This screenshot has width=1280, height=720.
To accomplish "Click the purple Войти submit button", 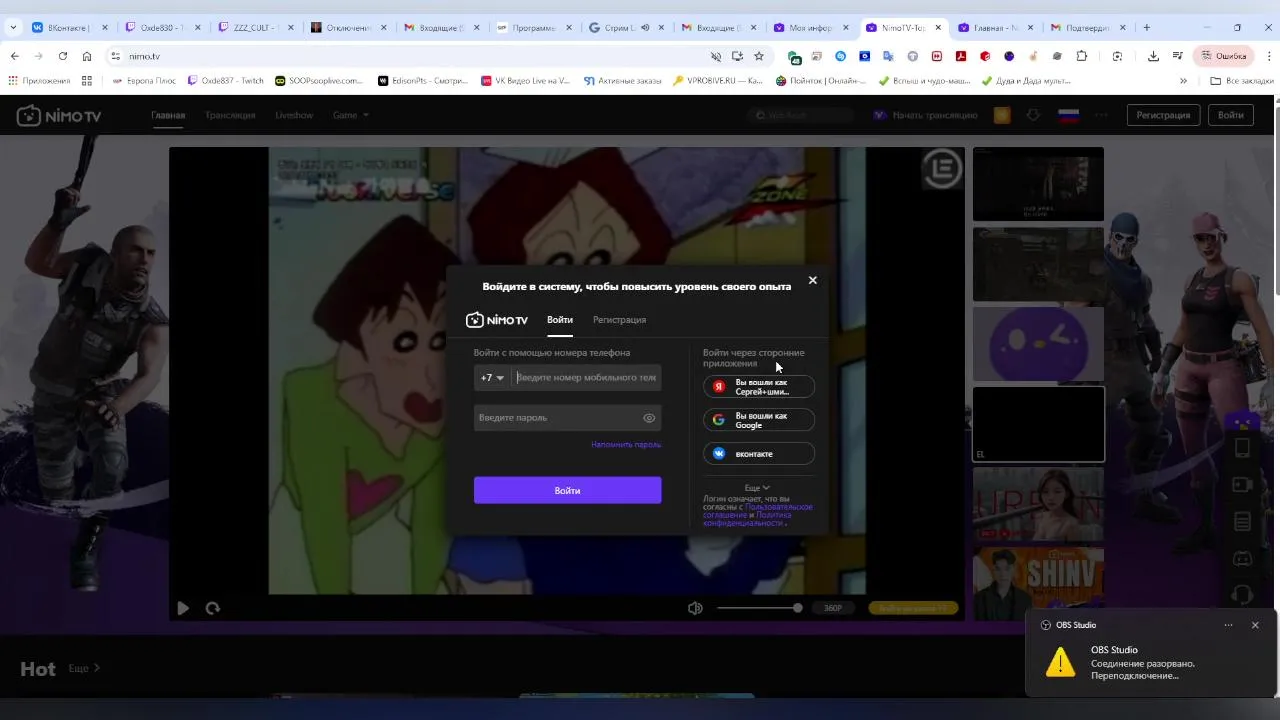I will pos(567,490).
